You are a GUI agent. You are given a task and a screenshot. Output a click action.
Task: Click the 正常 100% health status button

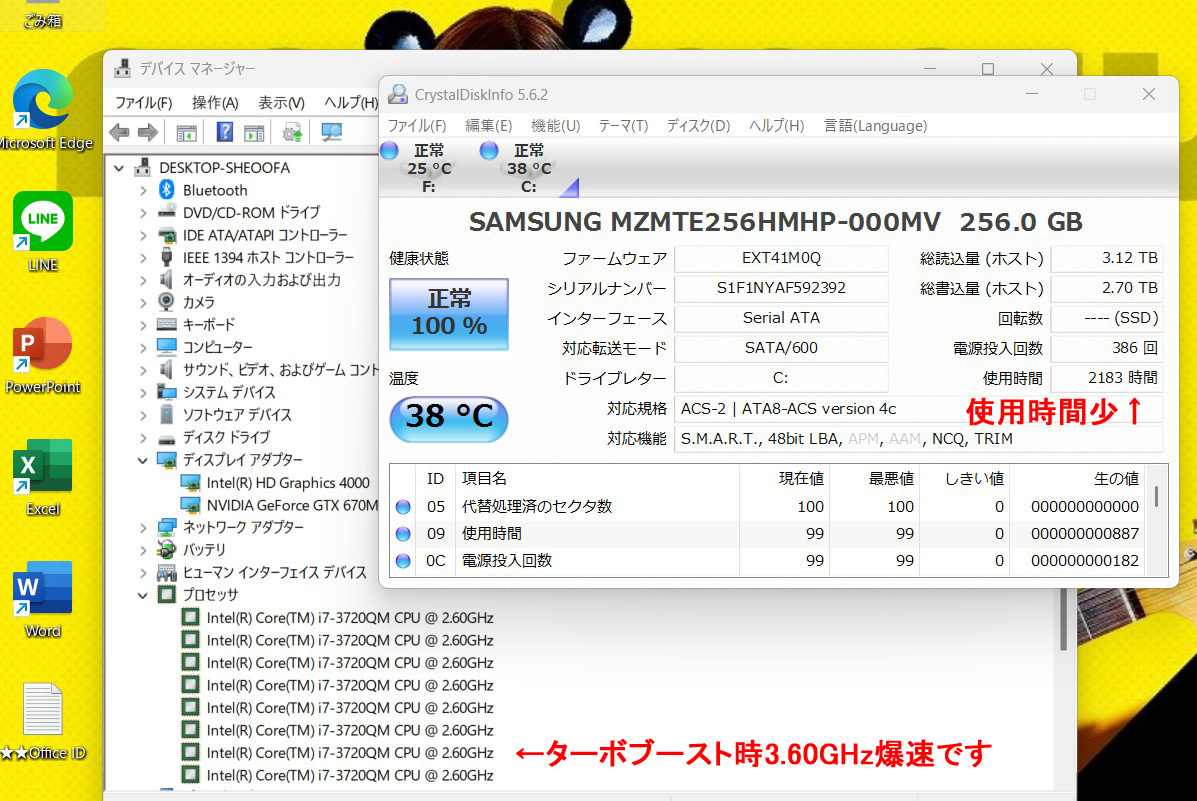point(449,313)
